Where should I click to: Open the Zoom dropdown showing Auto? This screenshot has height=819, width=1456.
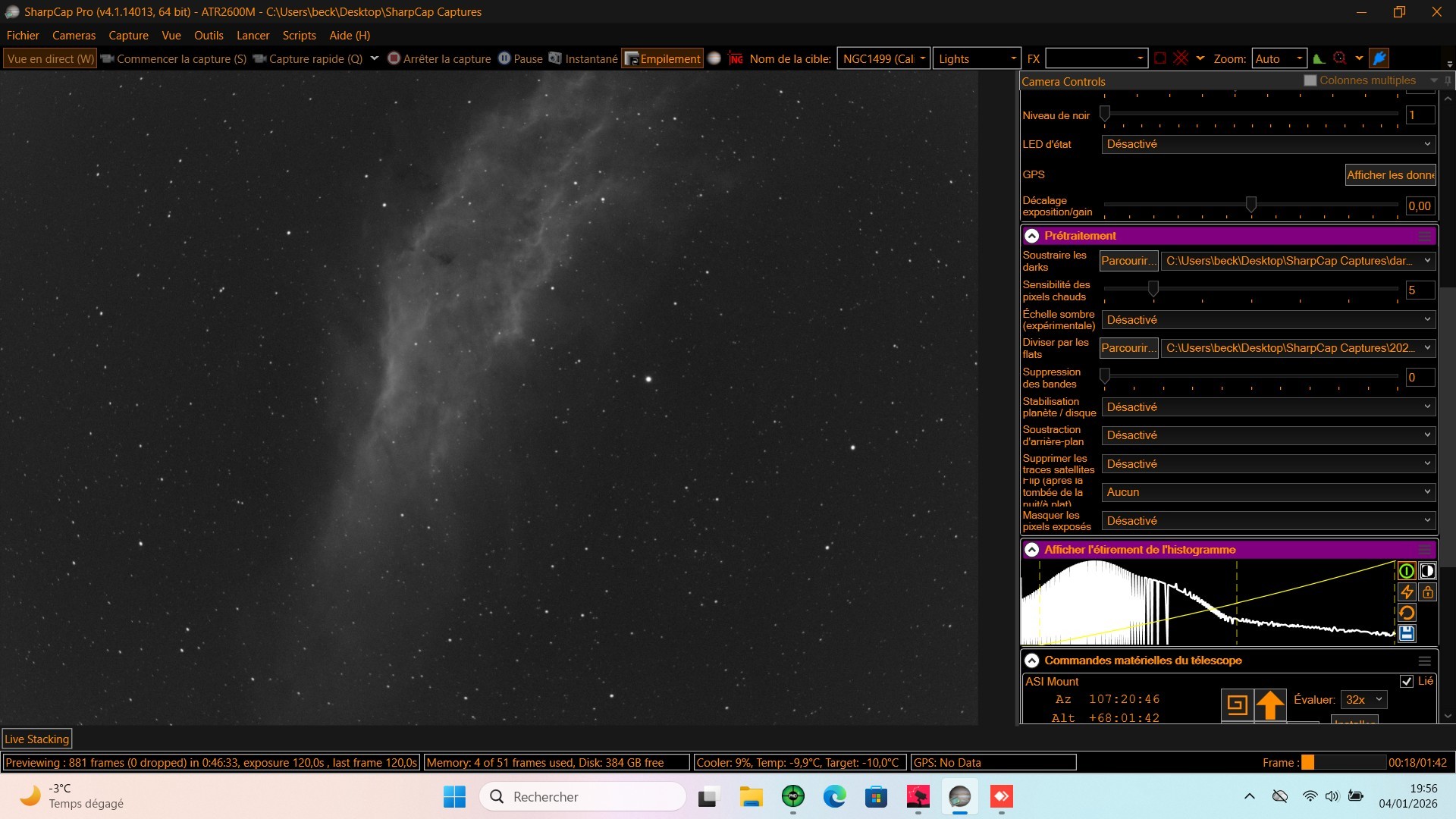coord(1279,58)
